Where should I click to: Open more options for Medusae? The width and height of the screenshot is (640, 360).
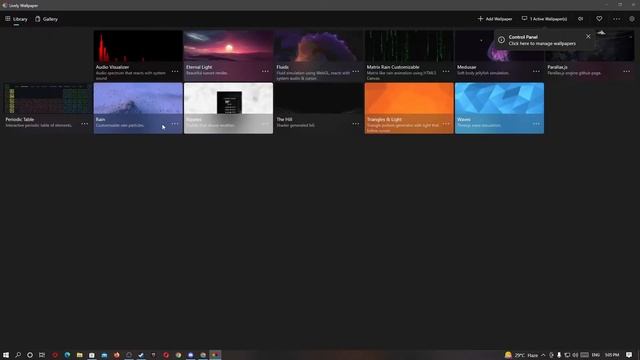coord(536,71)
